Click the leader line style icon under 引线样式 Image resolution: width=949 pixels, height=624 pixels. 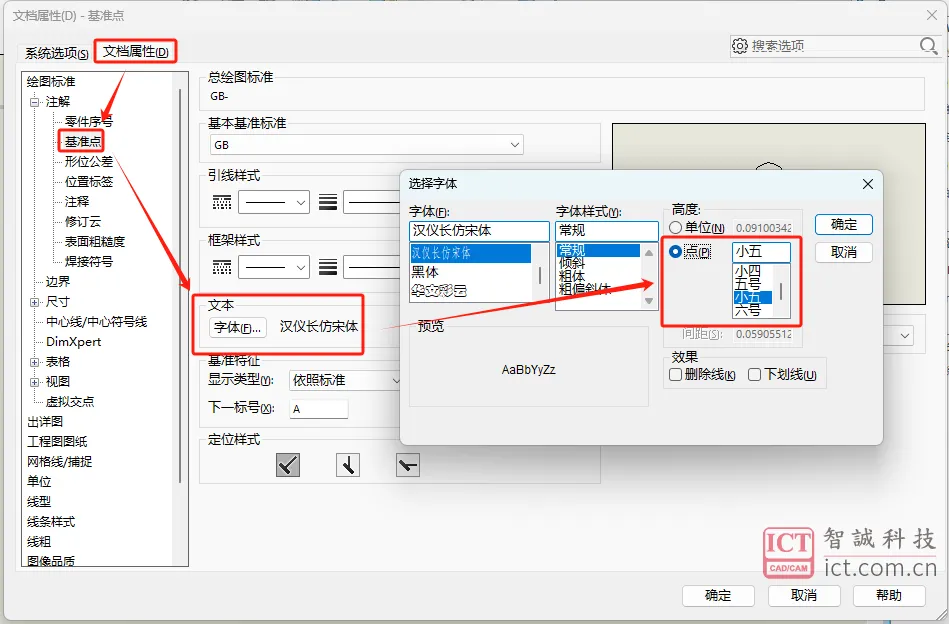point(222,203)
